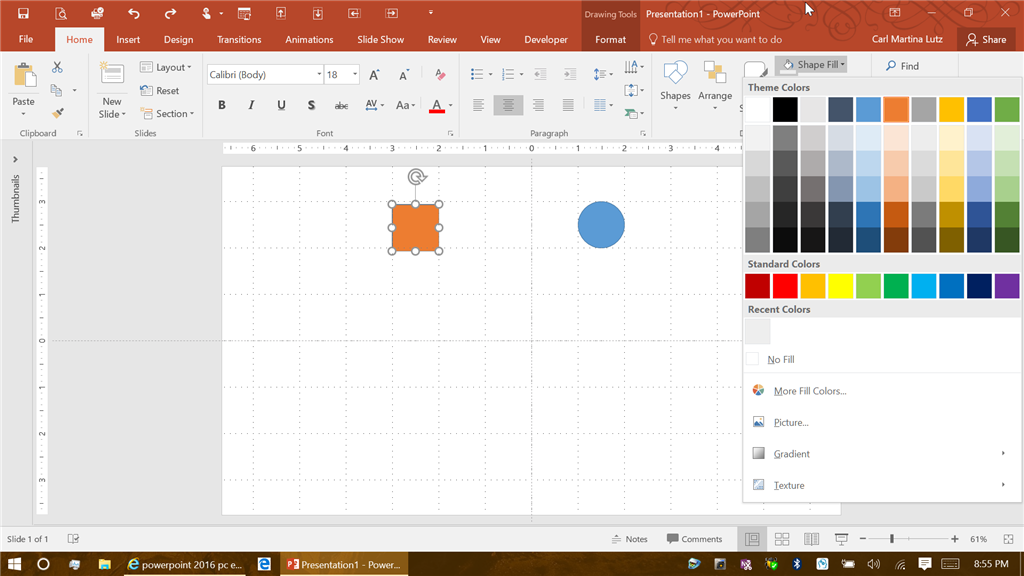Toggle Bold formatting
The height and width of the screenshot is (576, 1024).
(221, 105)
